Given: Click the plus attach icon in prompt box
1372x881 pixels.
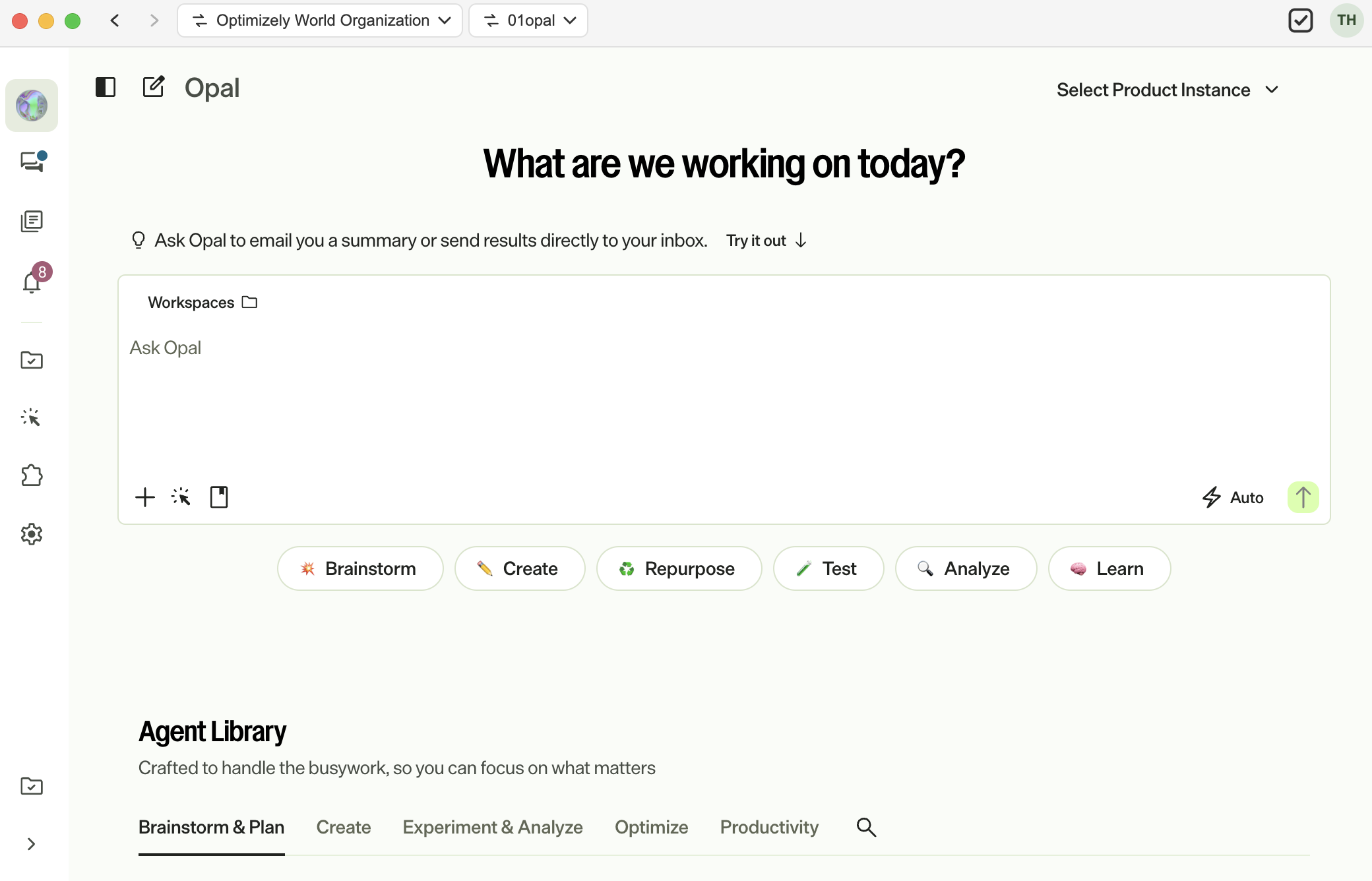Looking at the screenshot, I should [x=145, y=497].
